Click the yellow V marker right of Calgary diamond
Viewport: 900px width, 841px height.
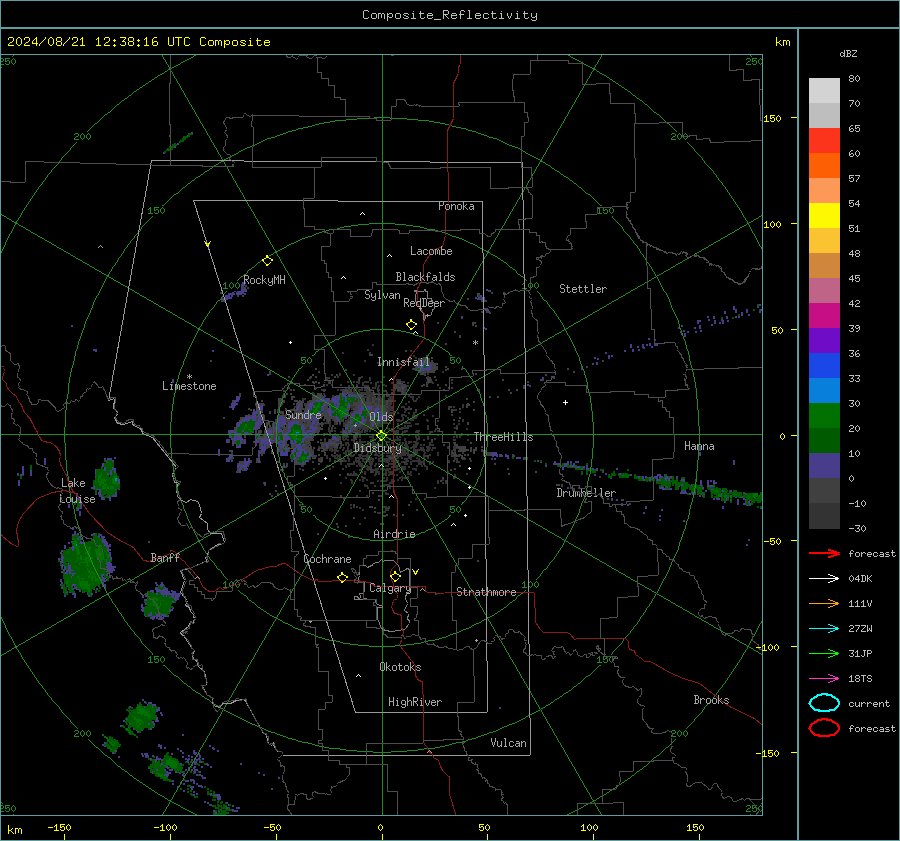point(416,572)
